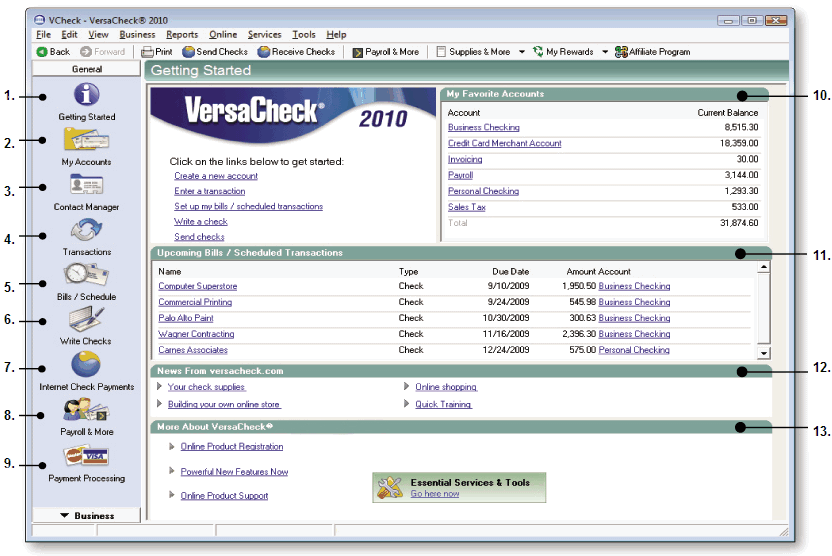Click My Rewards toolbar button
Screen dimensions: 832x556
click(564, 52)
